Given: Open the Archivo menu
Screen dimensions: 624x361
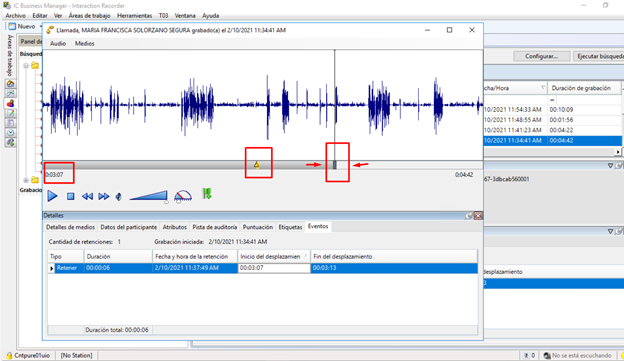Looking at the screenshot, I should pos(16,16).
